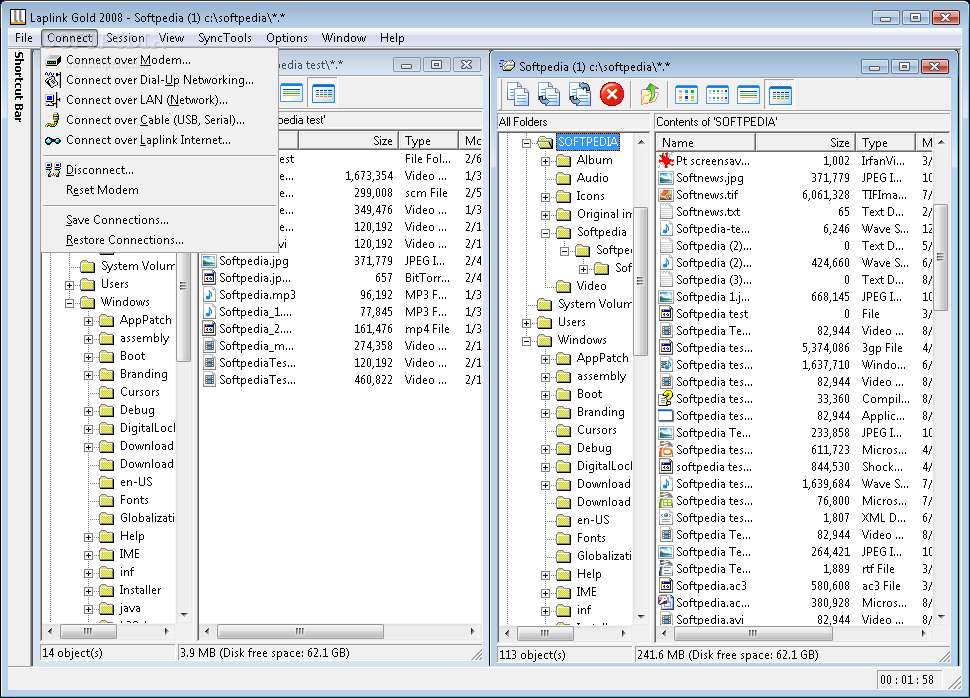Choose Restore Connections menu entry

tap(124, 239)
